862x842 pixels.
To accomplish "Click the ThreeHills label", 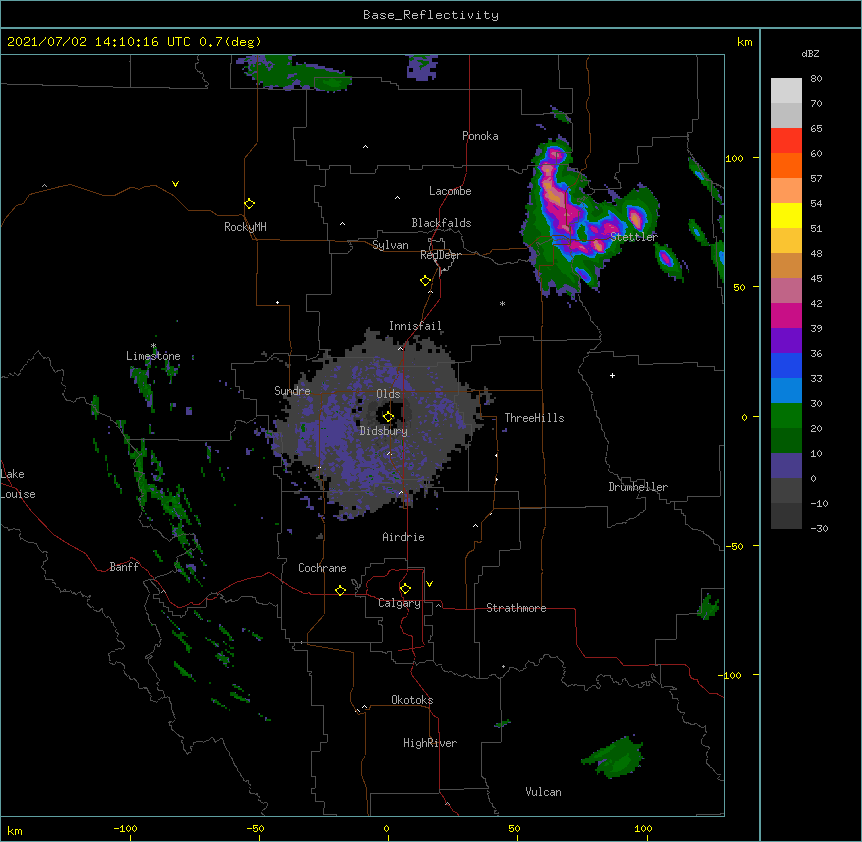I will (x=534, y=418).
